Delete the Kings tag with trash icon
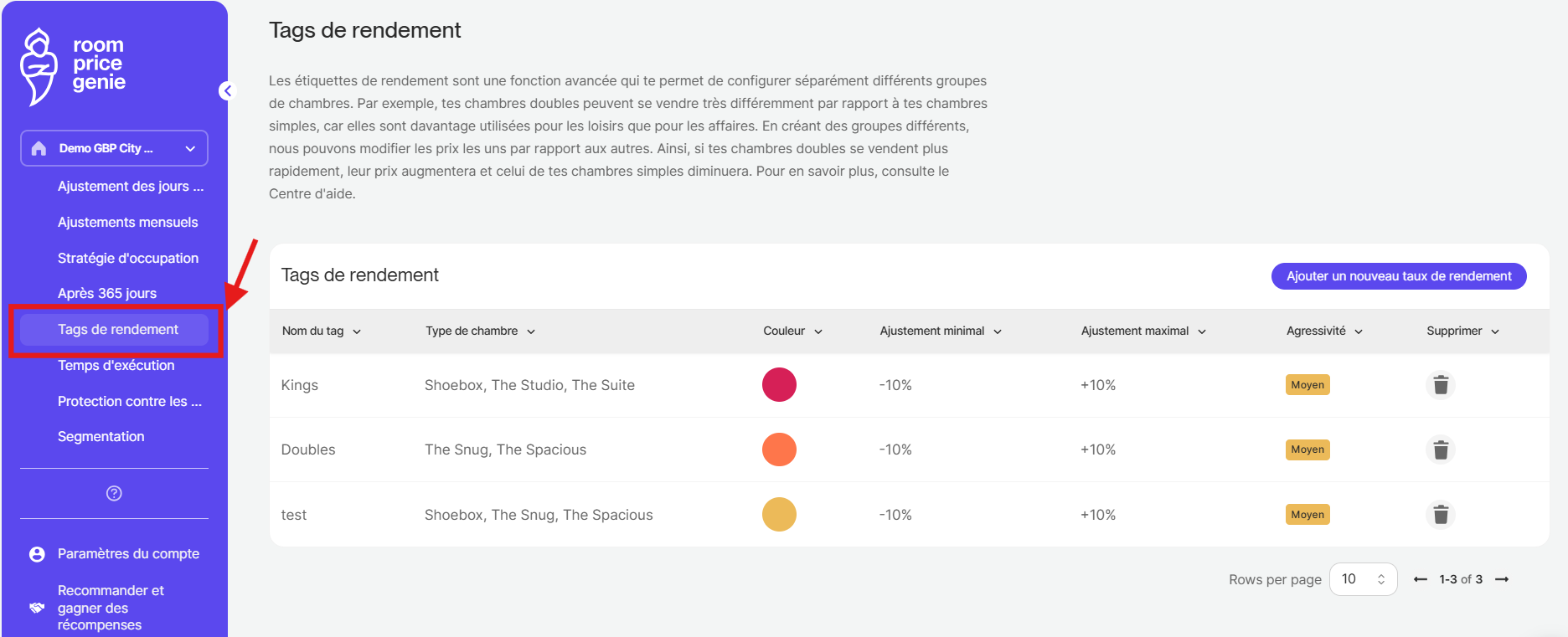This screenshot has height=637, width=1568. pyautogui.click(x=1440, y=385)
